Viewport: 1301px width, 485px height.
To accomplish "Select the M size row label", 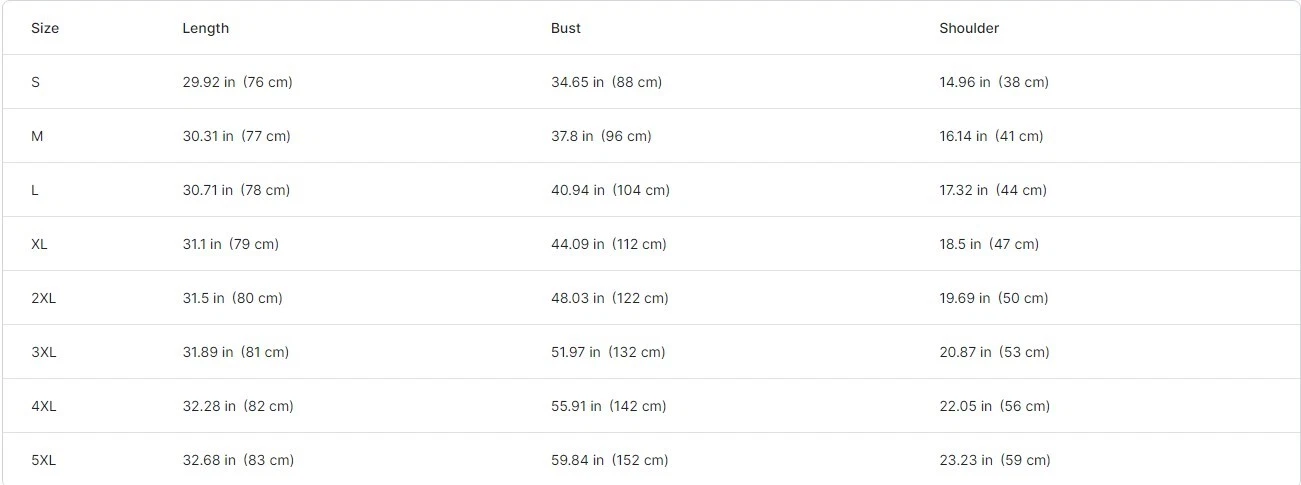I will (37, 136).
